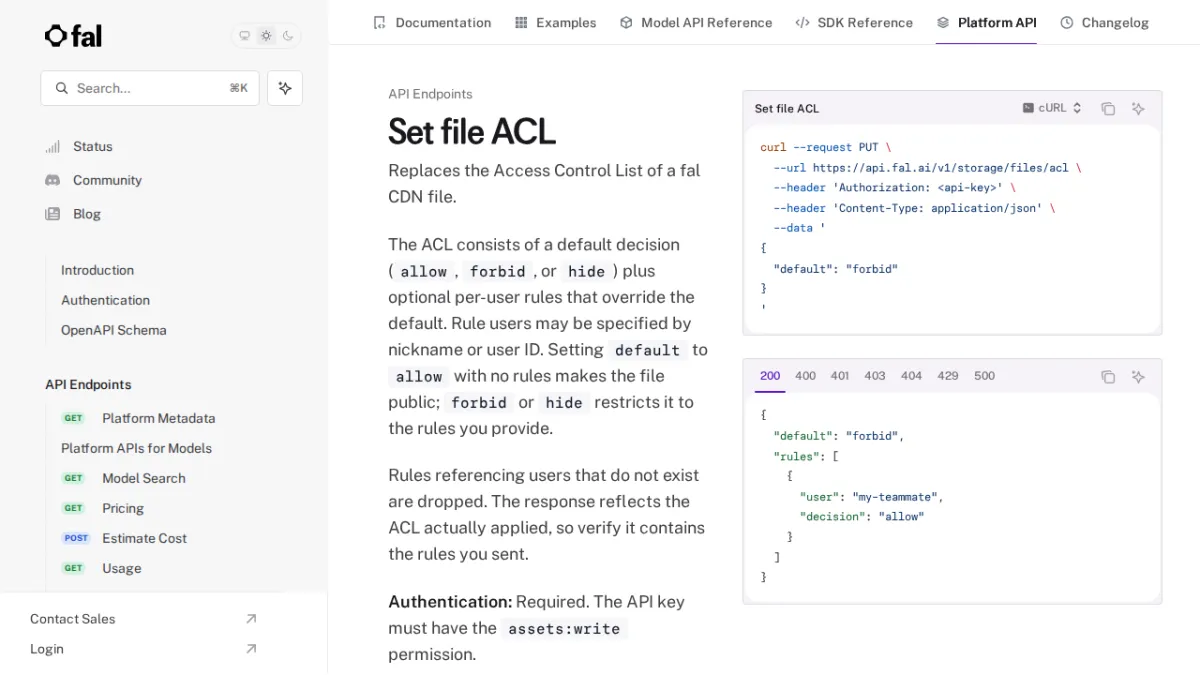
Task: Open Model Search endpoint
Action: coord(143,478)
